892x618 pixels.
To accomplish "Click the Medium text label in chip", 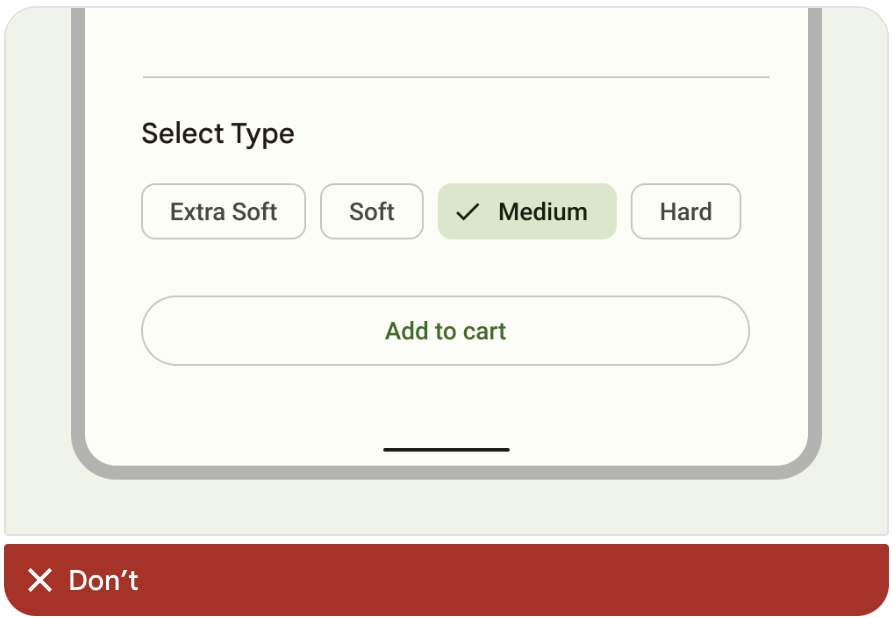I will (x=543, y=212).
